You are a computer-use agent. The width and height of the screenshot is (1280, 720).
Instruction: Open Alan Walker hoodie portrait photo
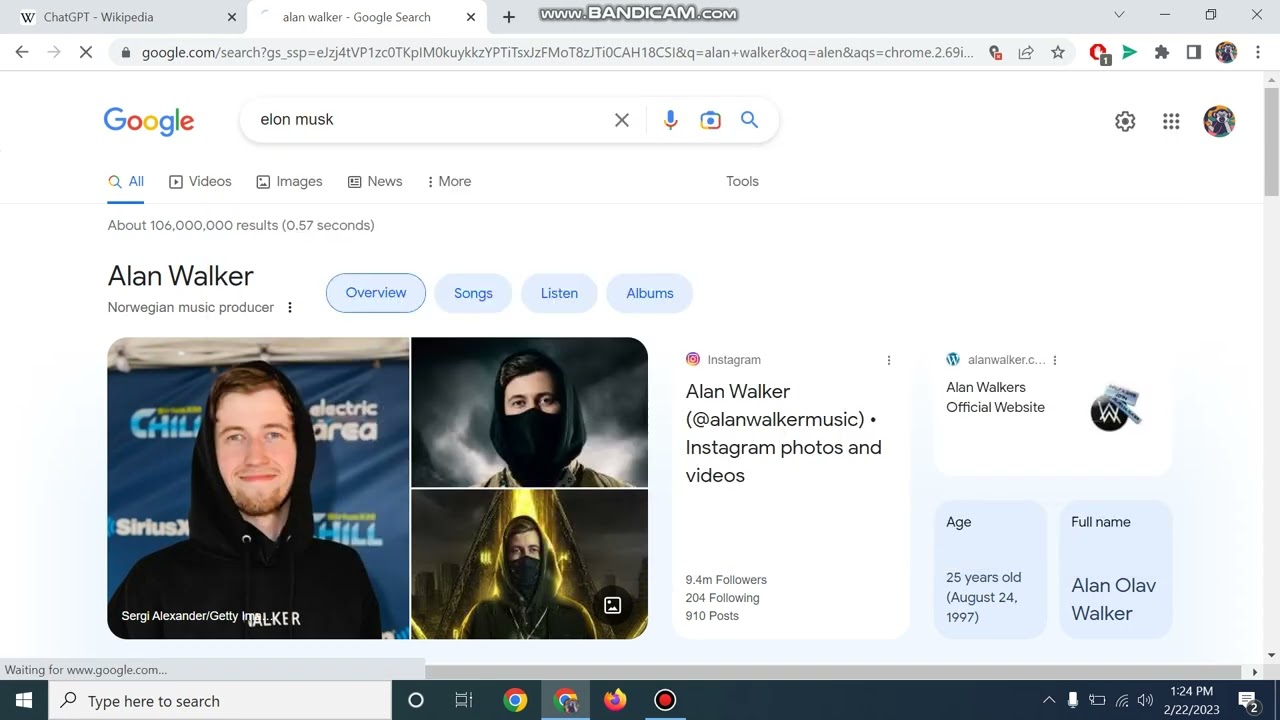[x=258, y=488]
